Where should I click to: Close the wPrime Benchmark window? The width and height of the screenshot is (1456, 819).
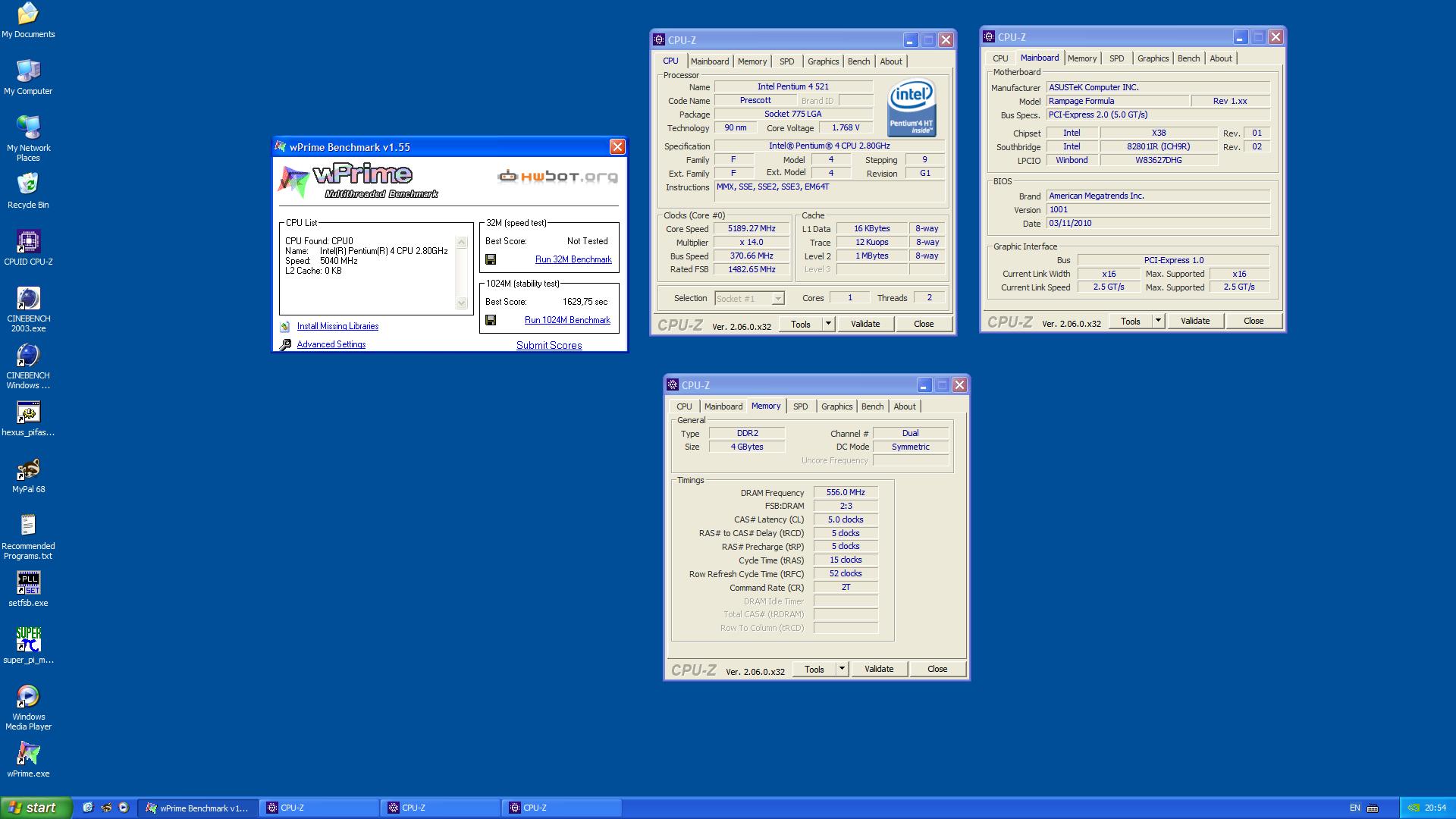pyautogui.click(x=617, y=147)
